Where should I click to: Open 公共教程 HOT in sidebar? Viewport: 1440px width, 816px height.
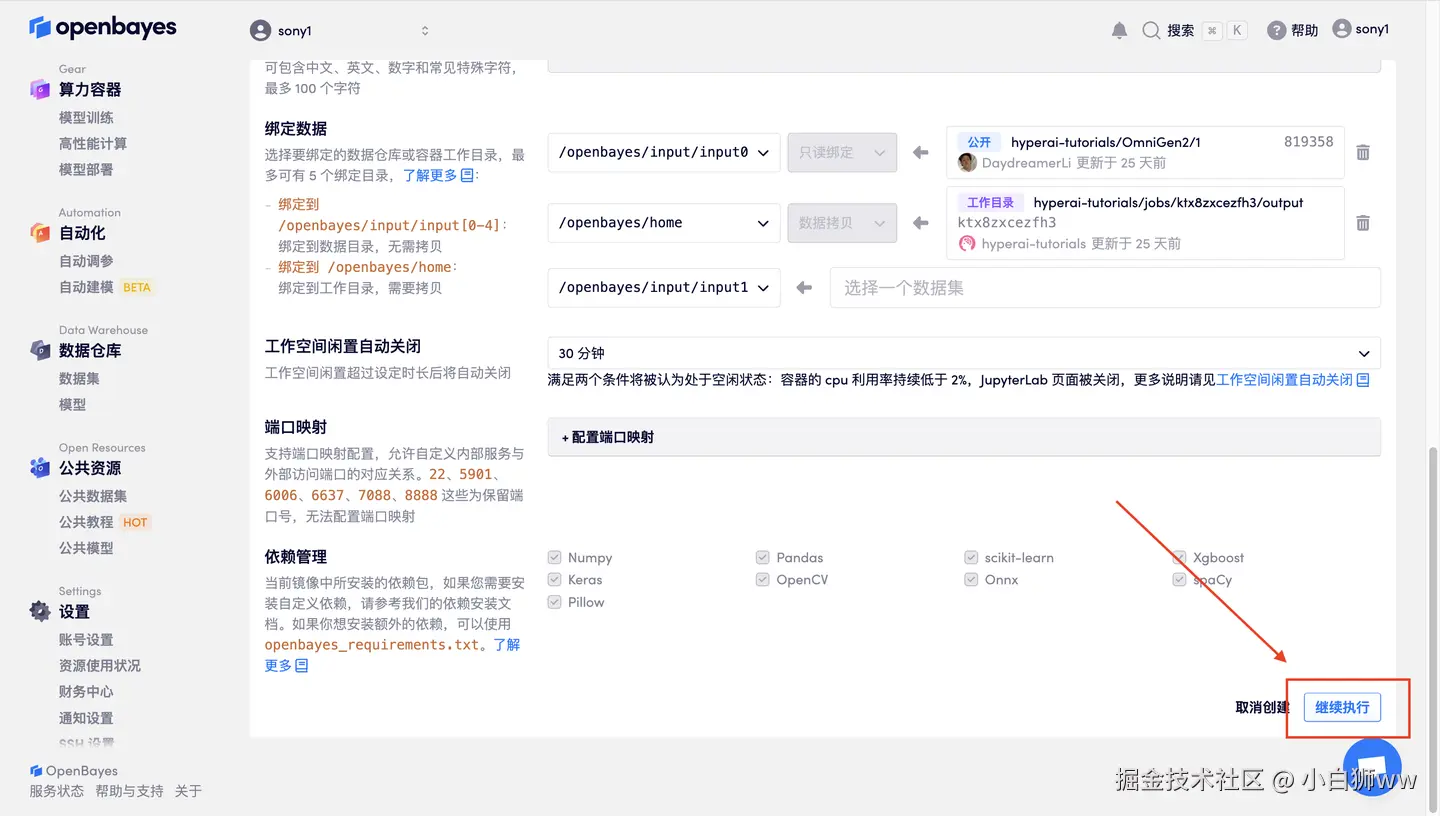coord(104,522)
